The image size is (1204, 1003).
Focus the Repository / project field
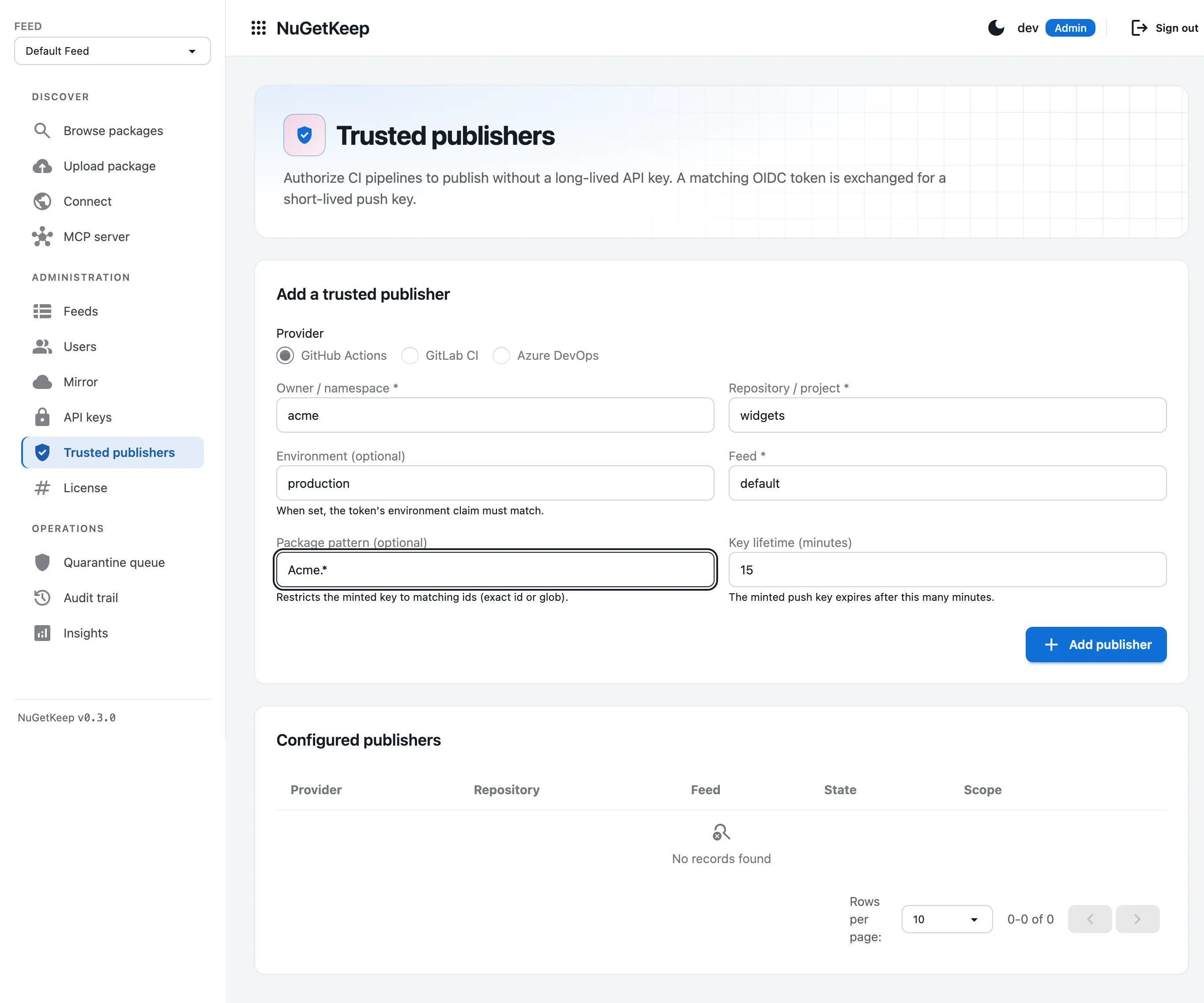[947, 415]
